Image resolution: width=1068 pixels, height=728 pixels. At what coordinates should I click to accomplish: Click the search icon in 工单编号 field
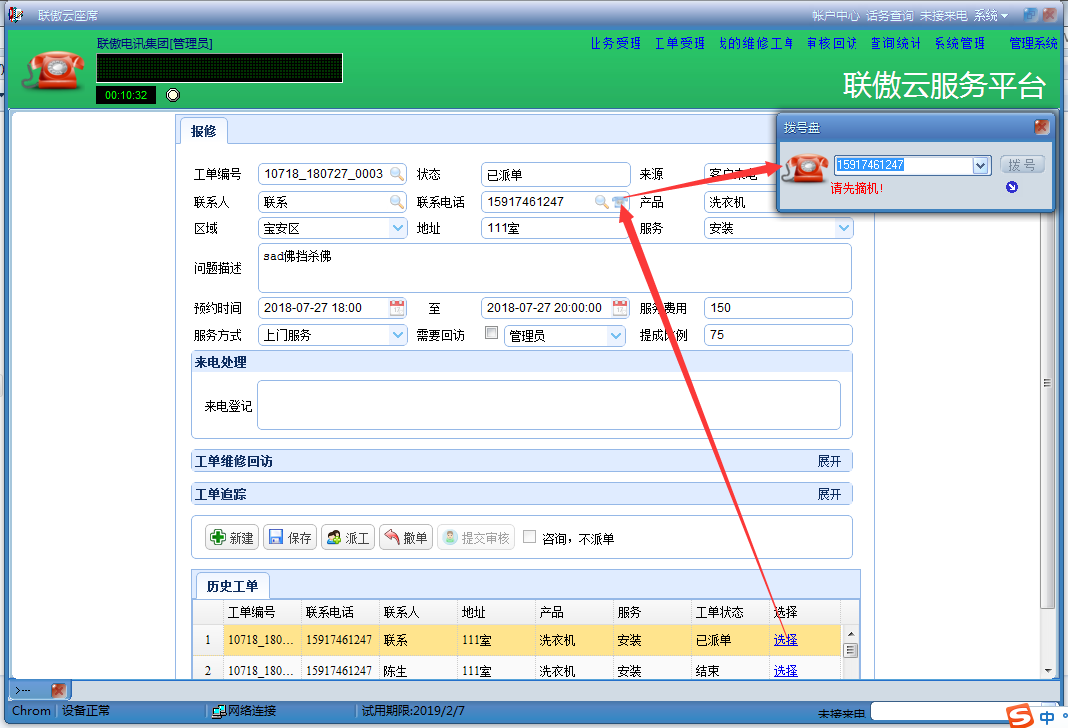click(x=397, y=174)
